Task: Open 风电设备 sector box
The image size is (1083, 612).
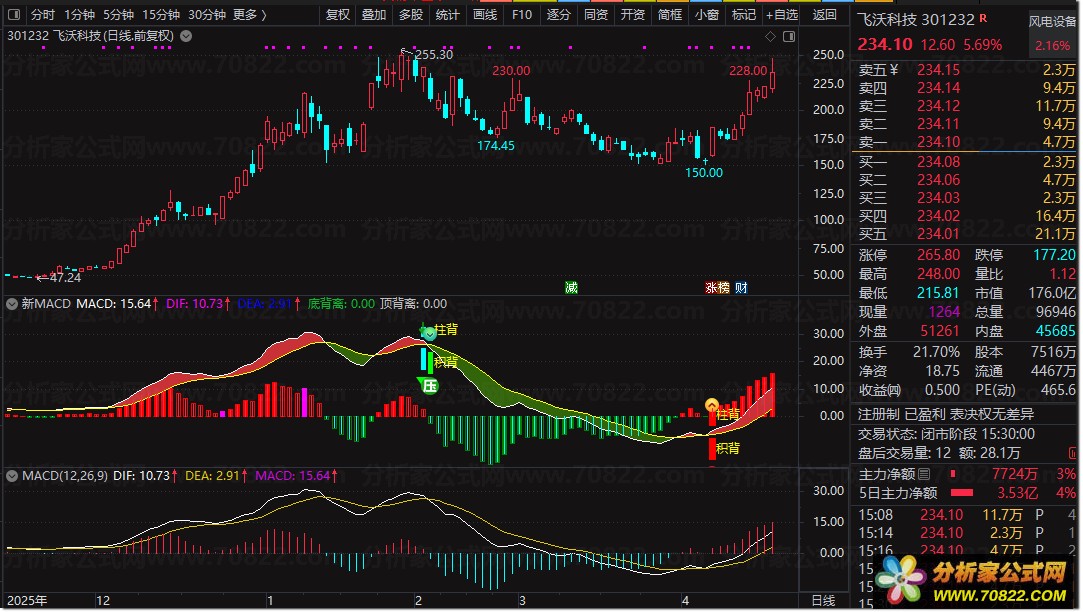Action: [x=1052, y=33]
